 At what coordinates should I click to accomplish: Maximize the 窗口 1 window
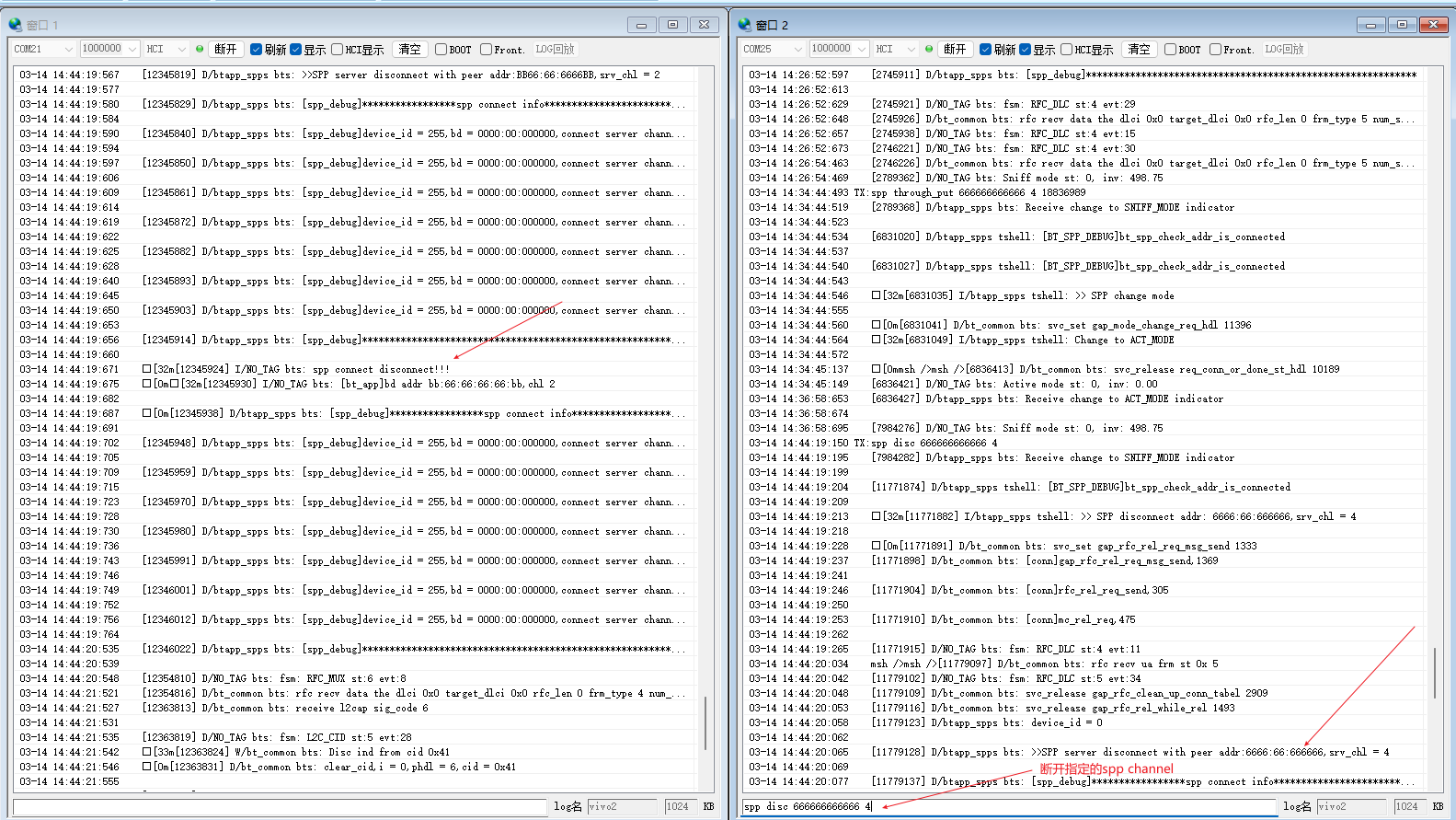[x=672, y=25]
